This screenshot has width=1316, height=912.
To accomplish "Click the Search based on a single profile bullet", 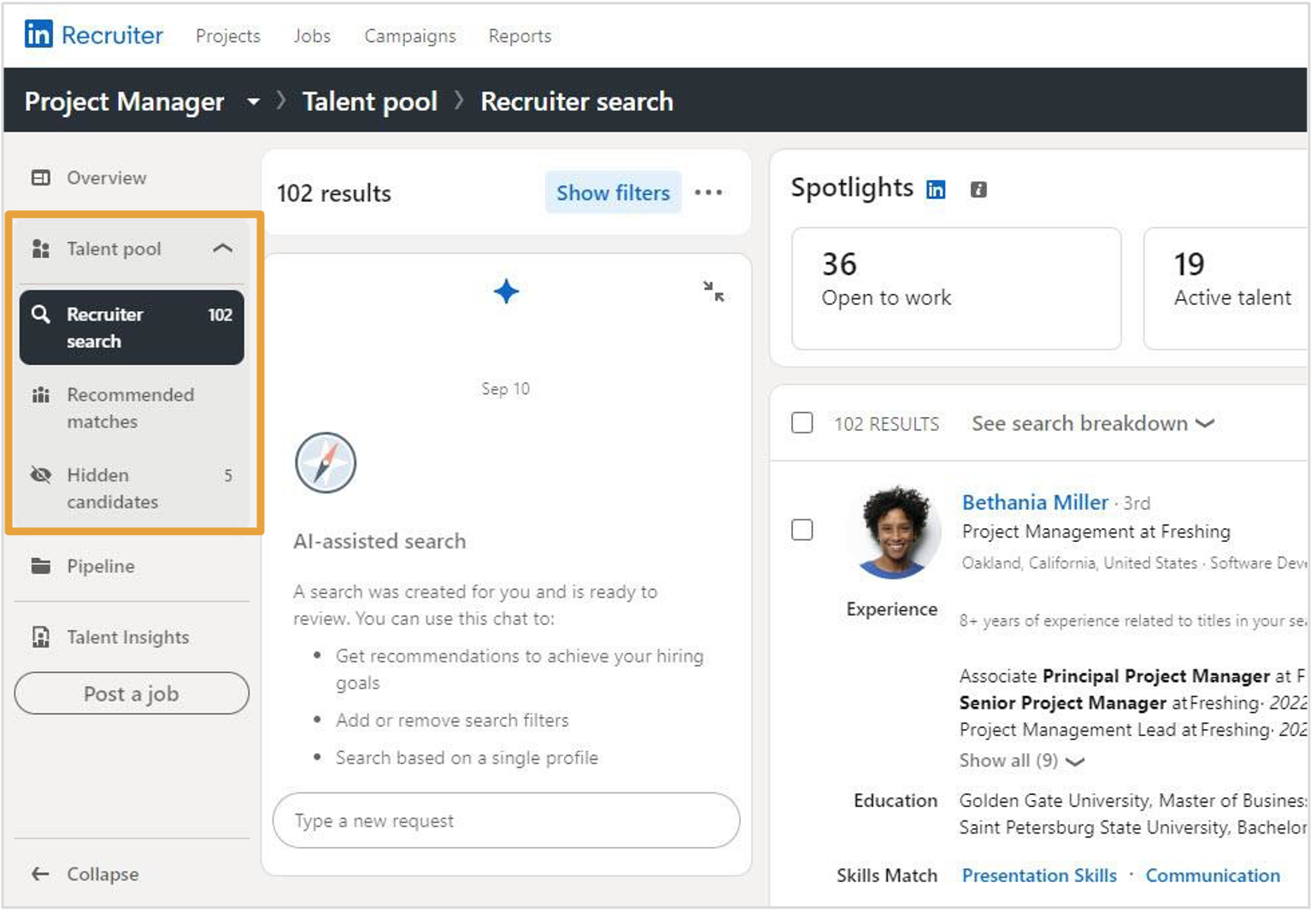I will 467,758.
